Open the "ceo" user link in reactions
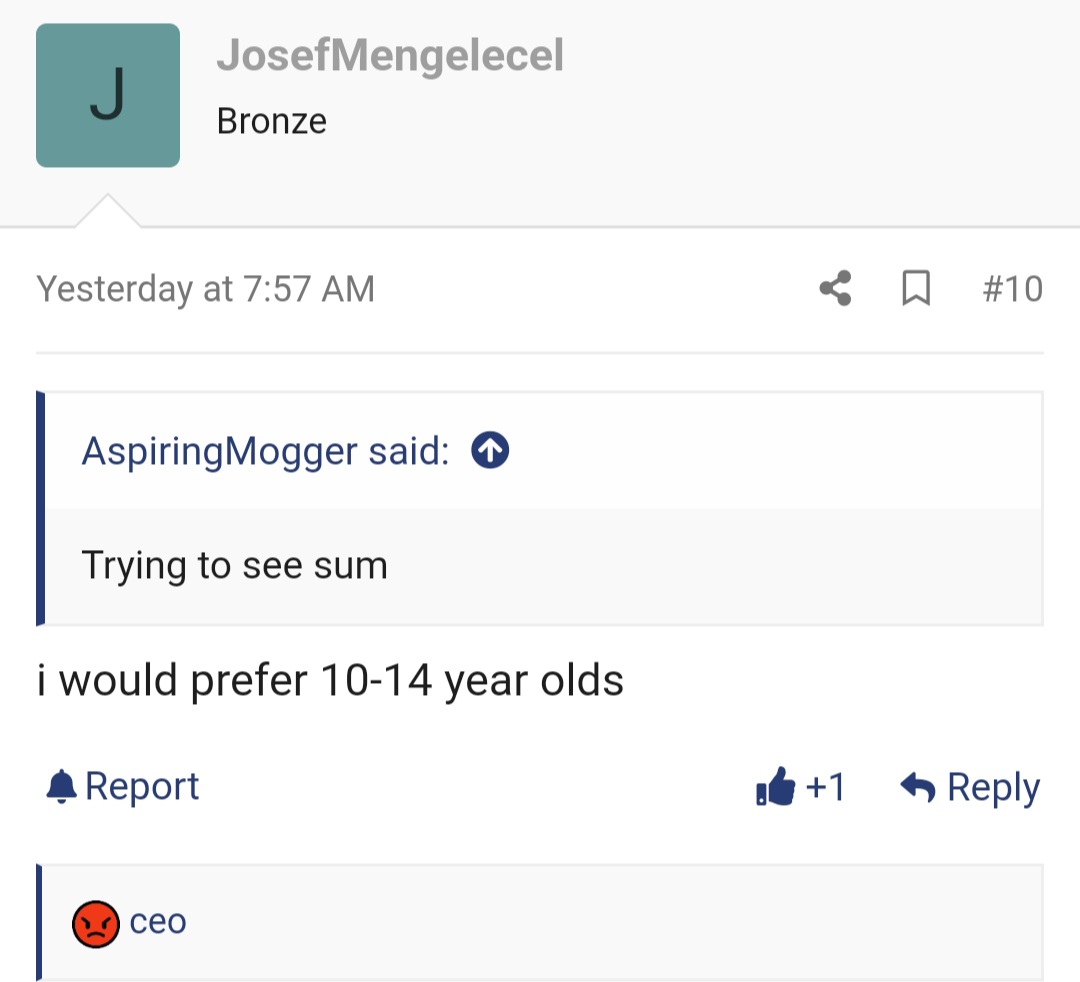 (158, 922)
